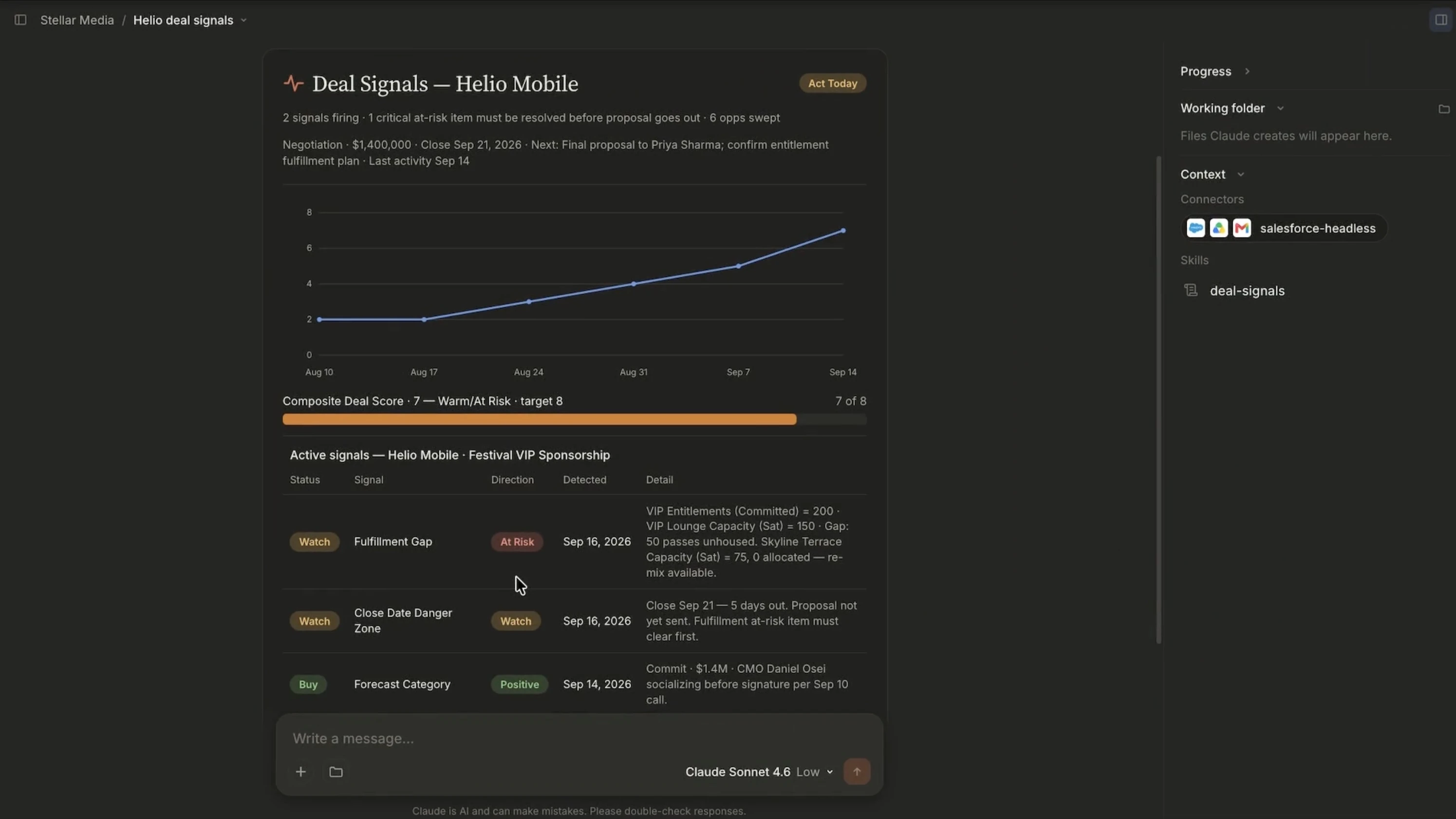Click the Watch status in Fulfillment Gap row
Viewport: 1456px width, 819px height.
[314, 541]
